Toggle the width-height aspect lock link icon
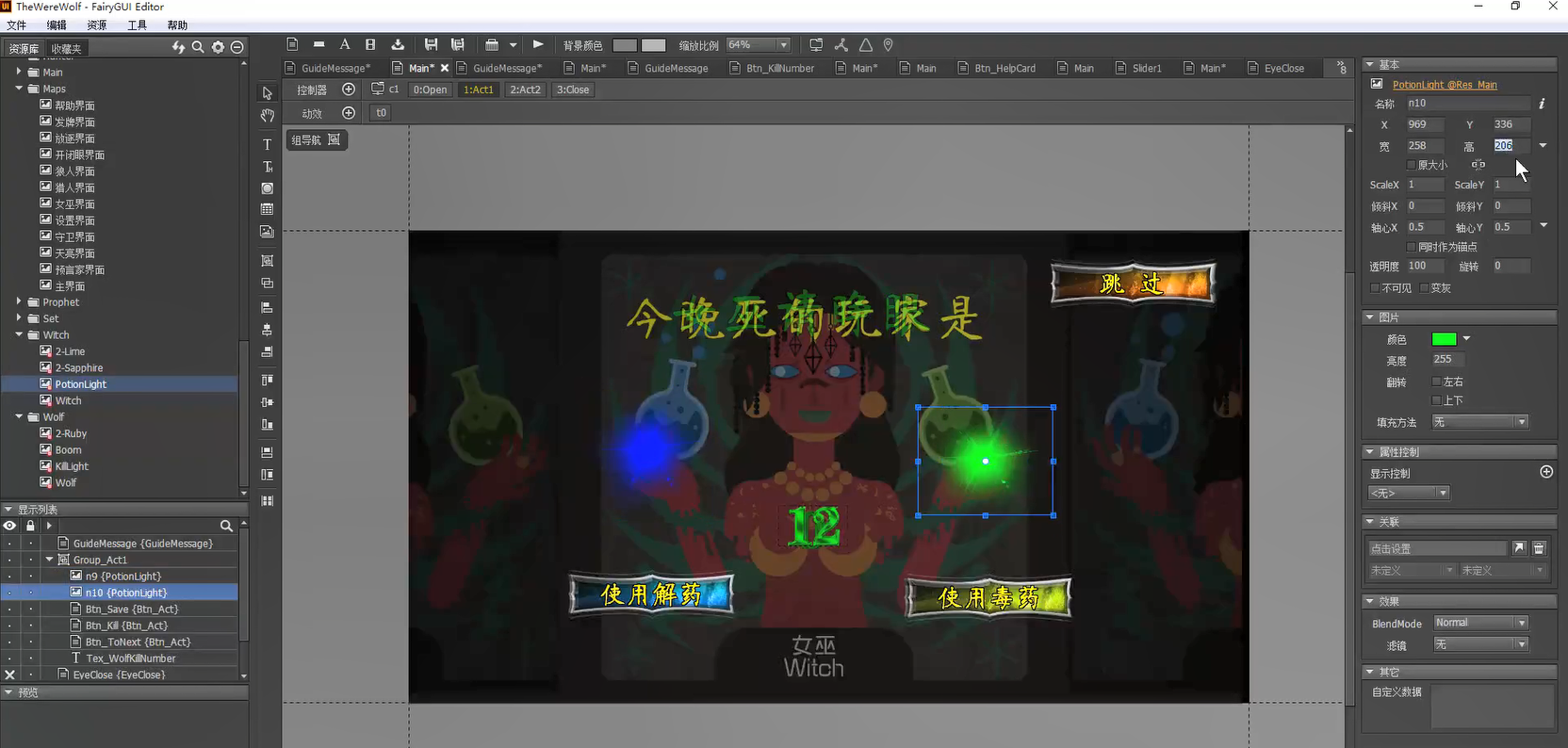1568x748 pixels. (1478, 165)
